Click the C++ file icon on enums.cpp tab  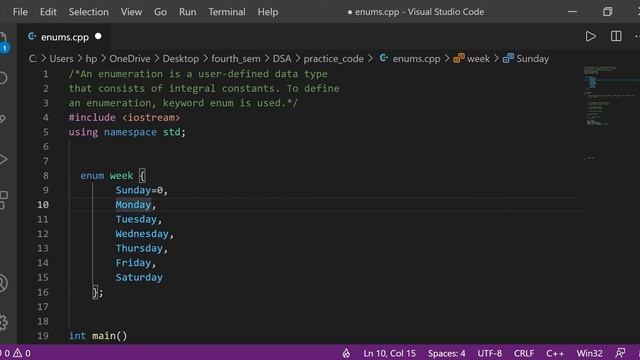(x=32, y=37)
